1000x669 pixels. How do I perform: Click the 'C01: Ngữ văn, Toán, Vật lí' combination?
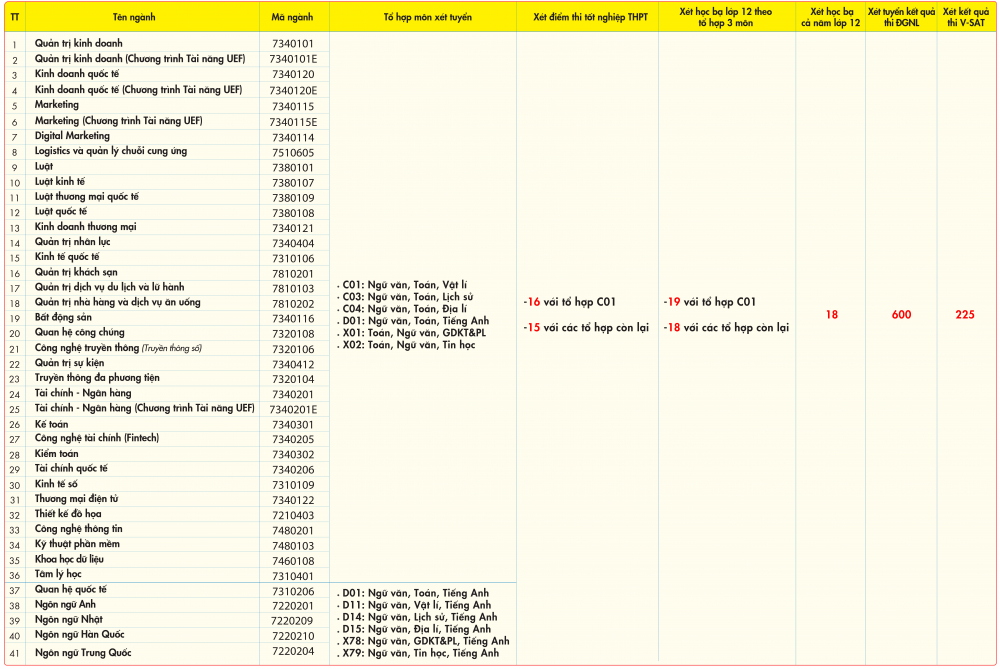click(x=402, y=285)
